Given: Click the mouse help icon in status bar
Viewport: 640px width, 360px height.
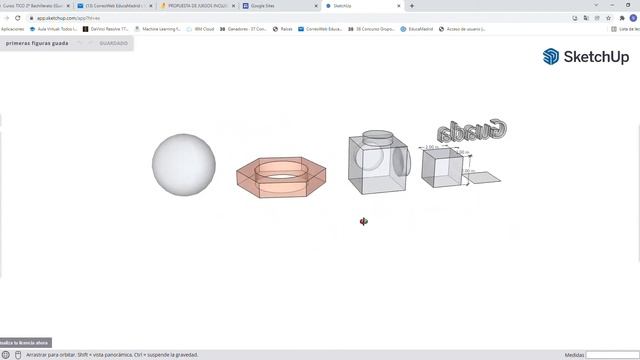Looking at the screenshot, I should point(18,355).
